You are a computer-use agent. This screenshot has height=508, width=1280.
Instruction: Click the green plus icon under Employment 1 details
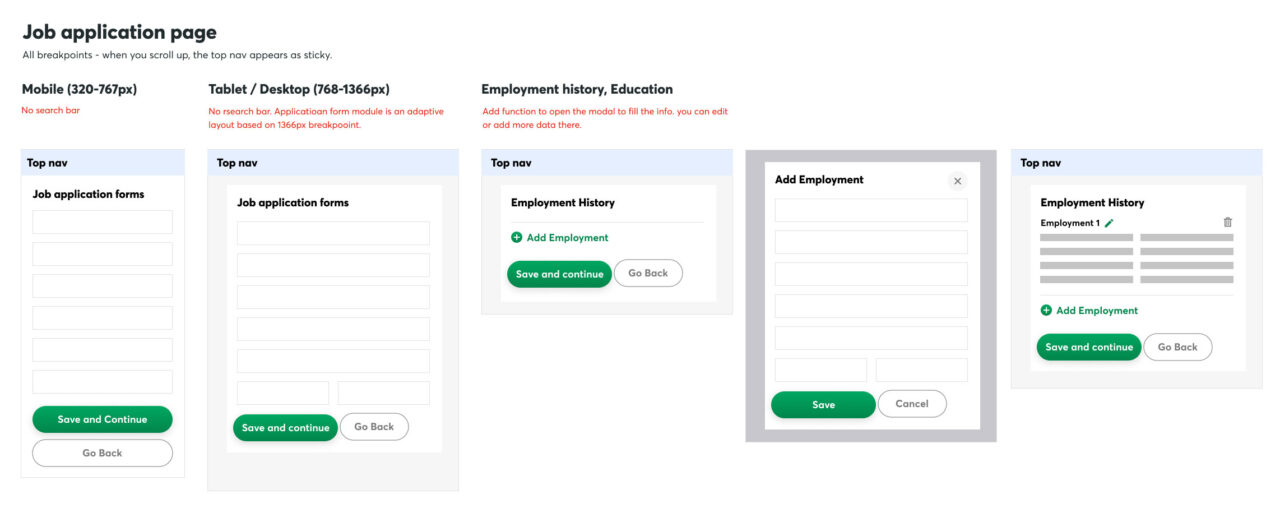point(1046,311)
